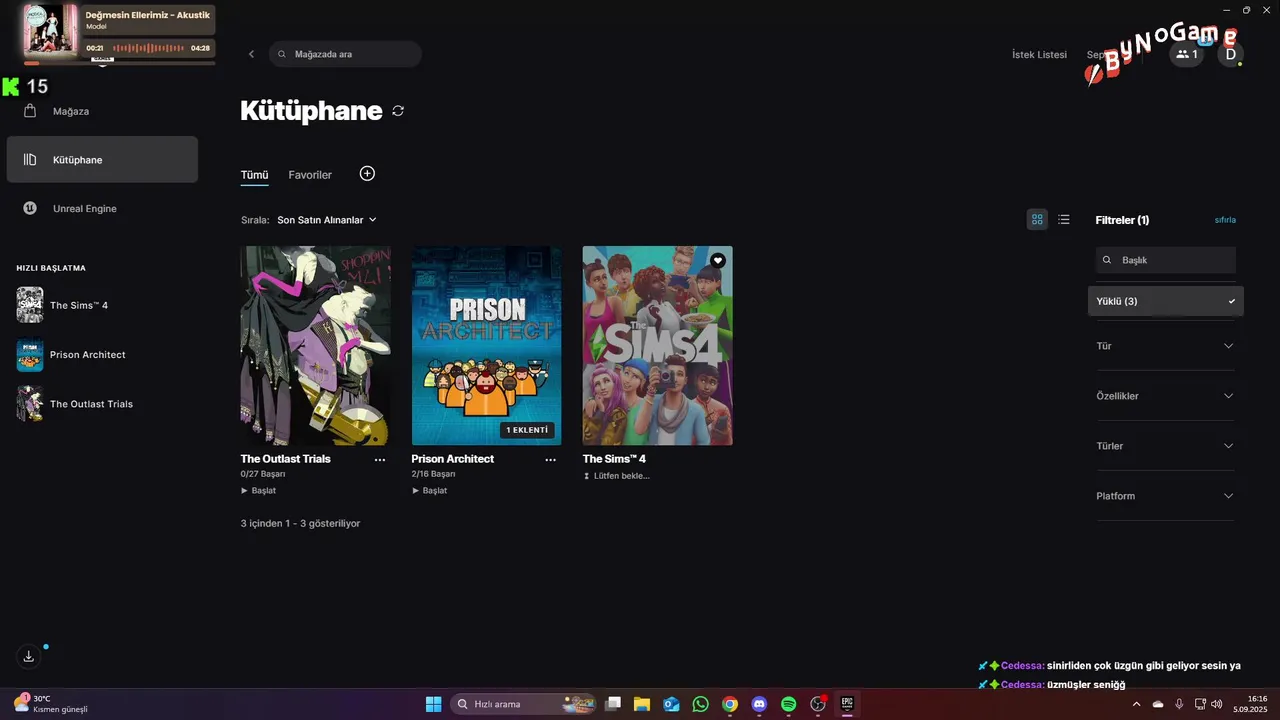Seek in the Değmesin Ellerimiz track waveform

[148, 48]
